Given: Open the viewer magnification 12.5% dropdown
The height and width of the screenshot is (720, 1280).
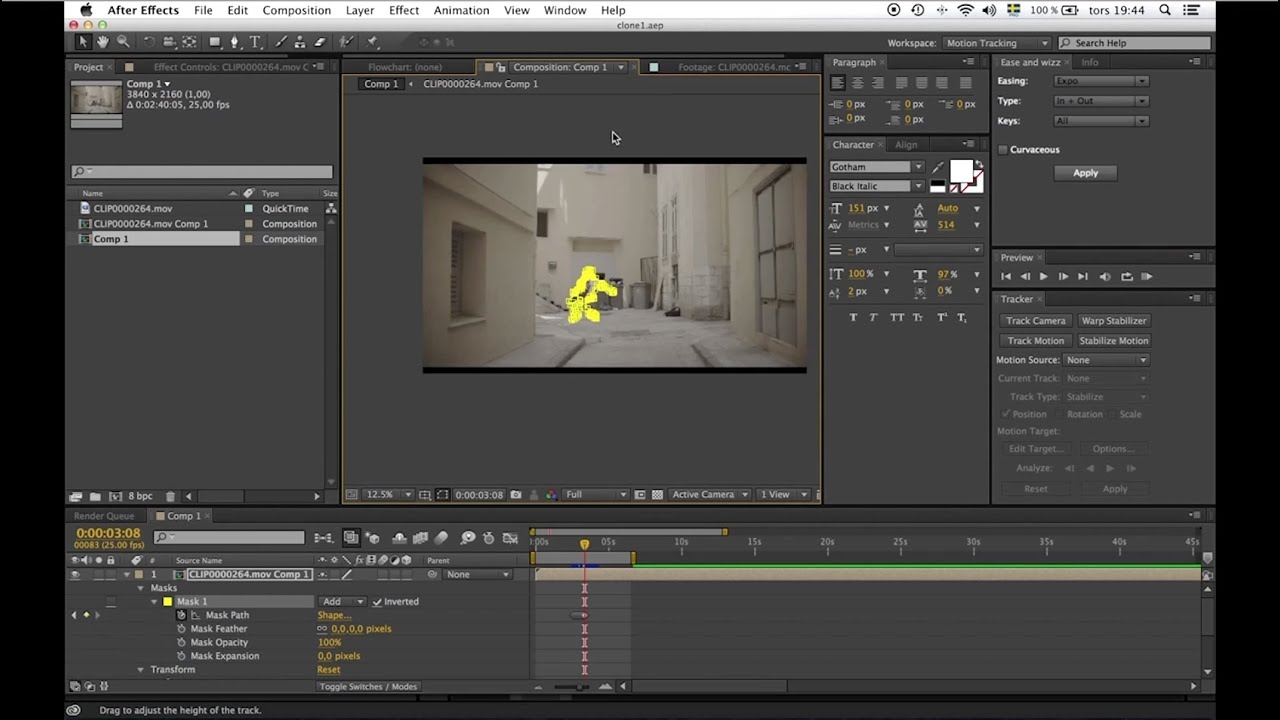Looking at the screenshot, I should click(389, 495).
